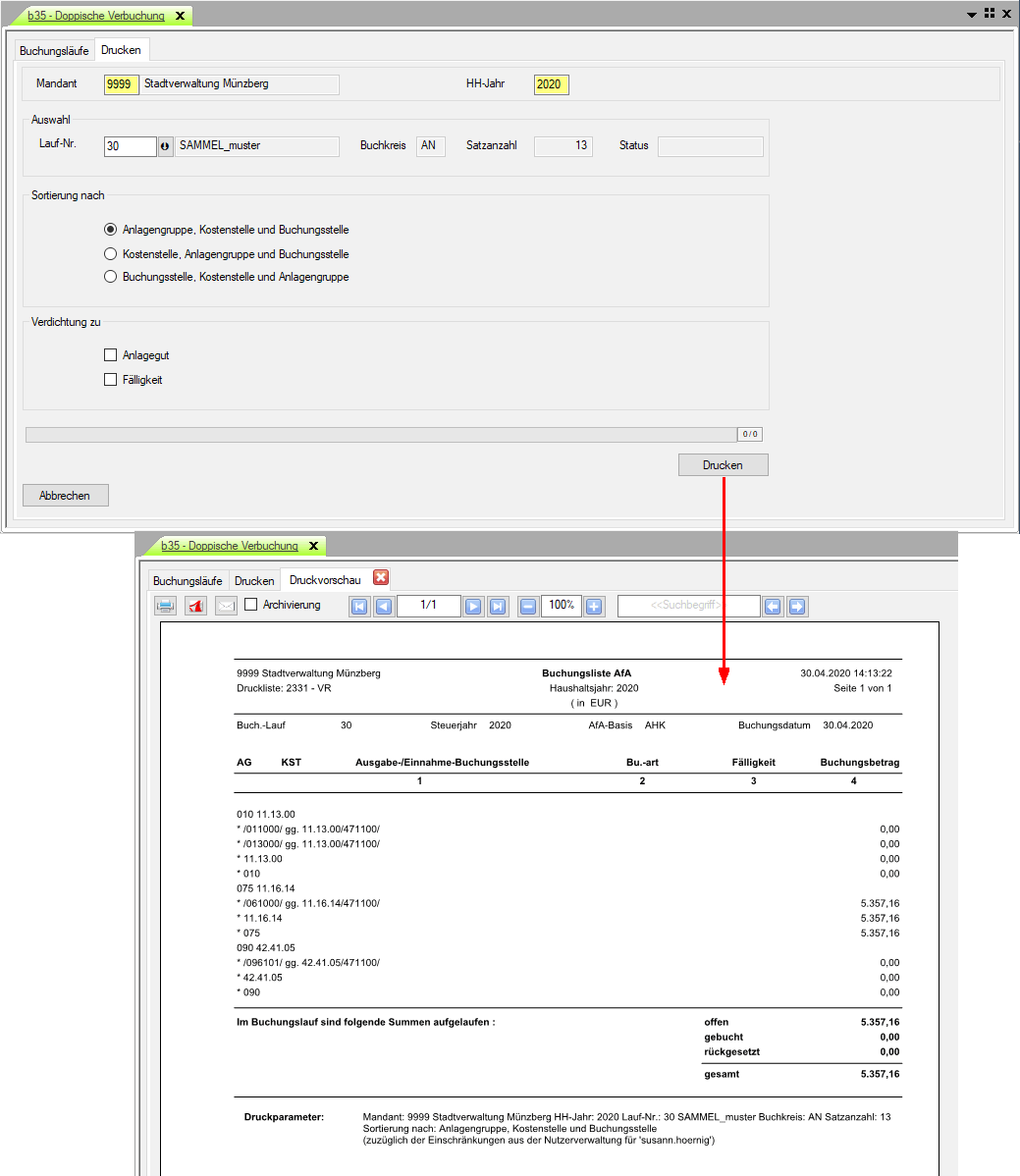Tick the Fälligkeit checkbox
Image resolution: width=1020 pixels, height=1176 pixels.
click(111, 380)
